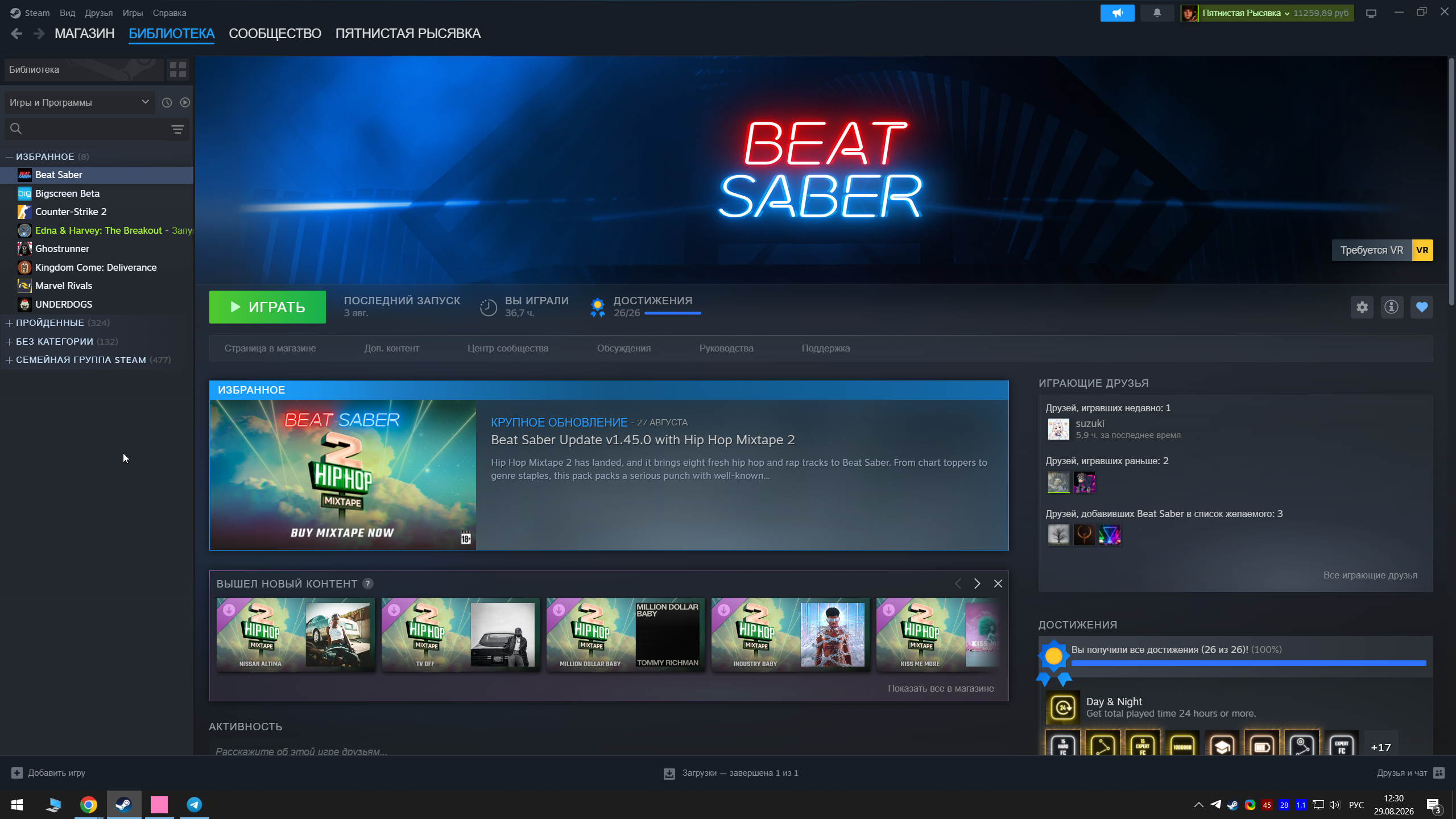The image size is (1456, 819).
Task: Open the Add a Game plus icon
Action: 17,773
